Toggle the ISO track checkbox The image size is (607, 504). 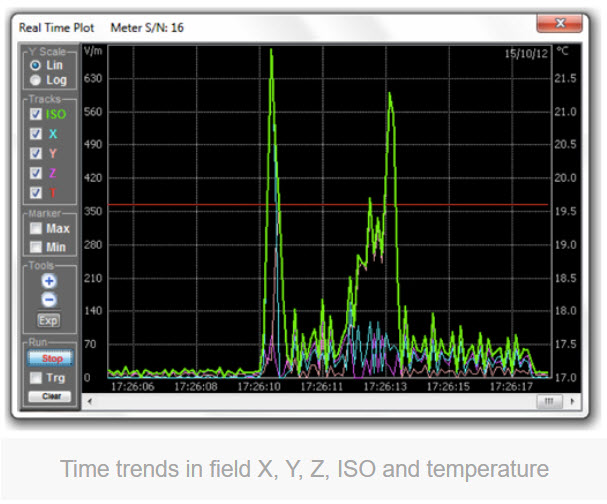(x=36, y=114)
